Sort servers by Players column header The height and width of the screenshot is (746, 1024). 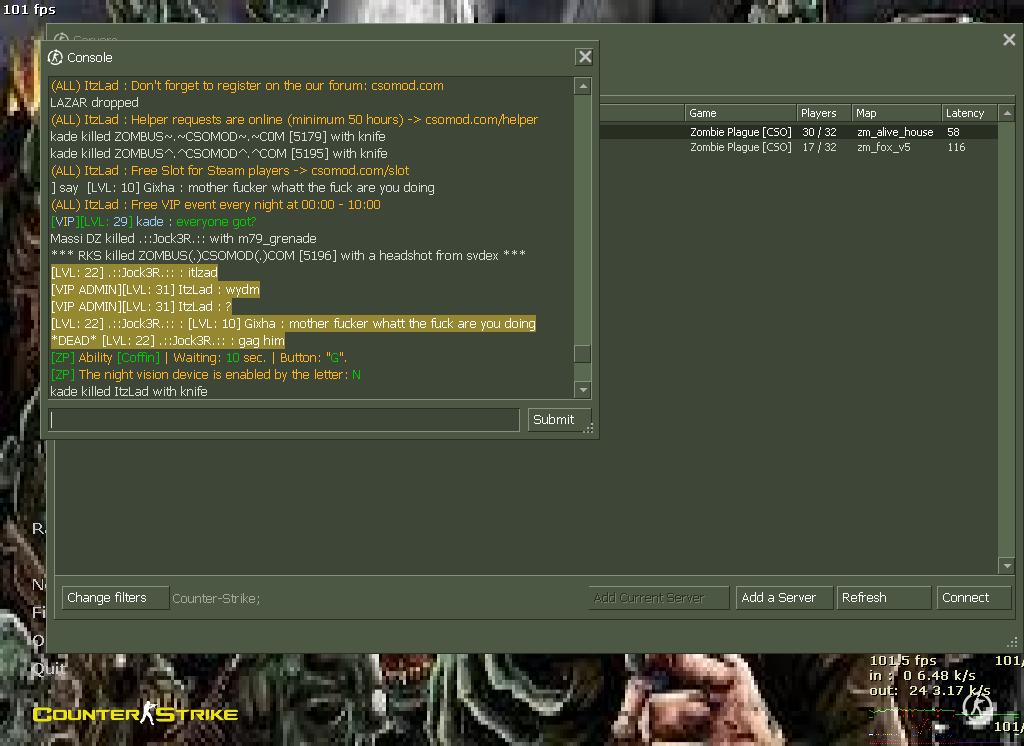click(823, 113)
